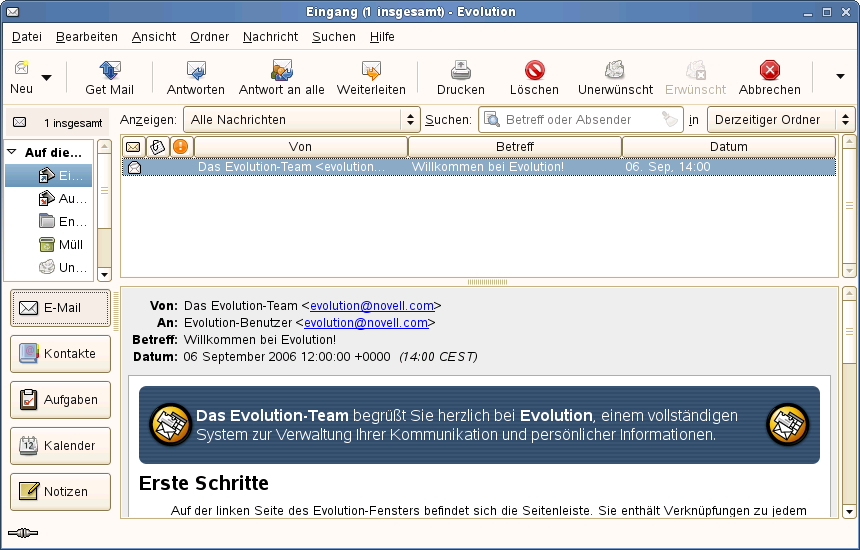Click the right Evolution logo in banner
Image resolution: width=860 pixels, height=550 pixels.
click(x=788, y=424)
